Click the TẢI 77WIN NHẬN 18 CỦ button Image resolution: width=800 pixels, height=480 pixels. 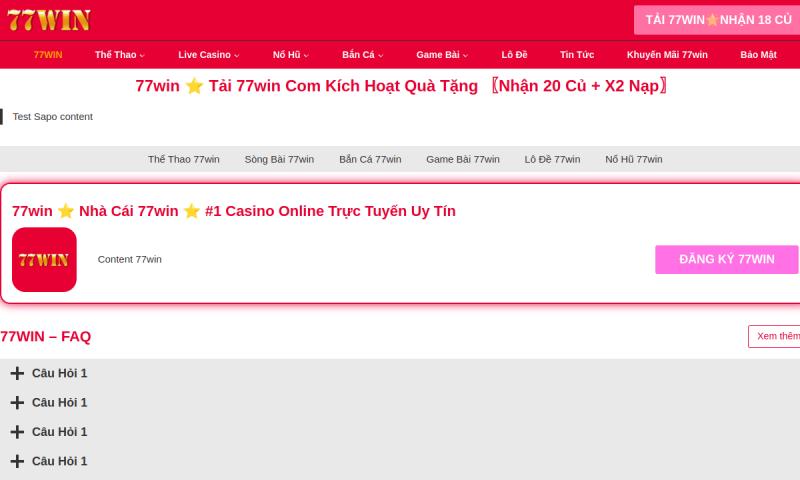point(717,20)
